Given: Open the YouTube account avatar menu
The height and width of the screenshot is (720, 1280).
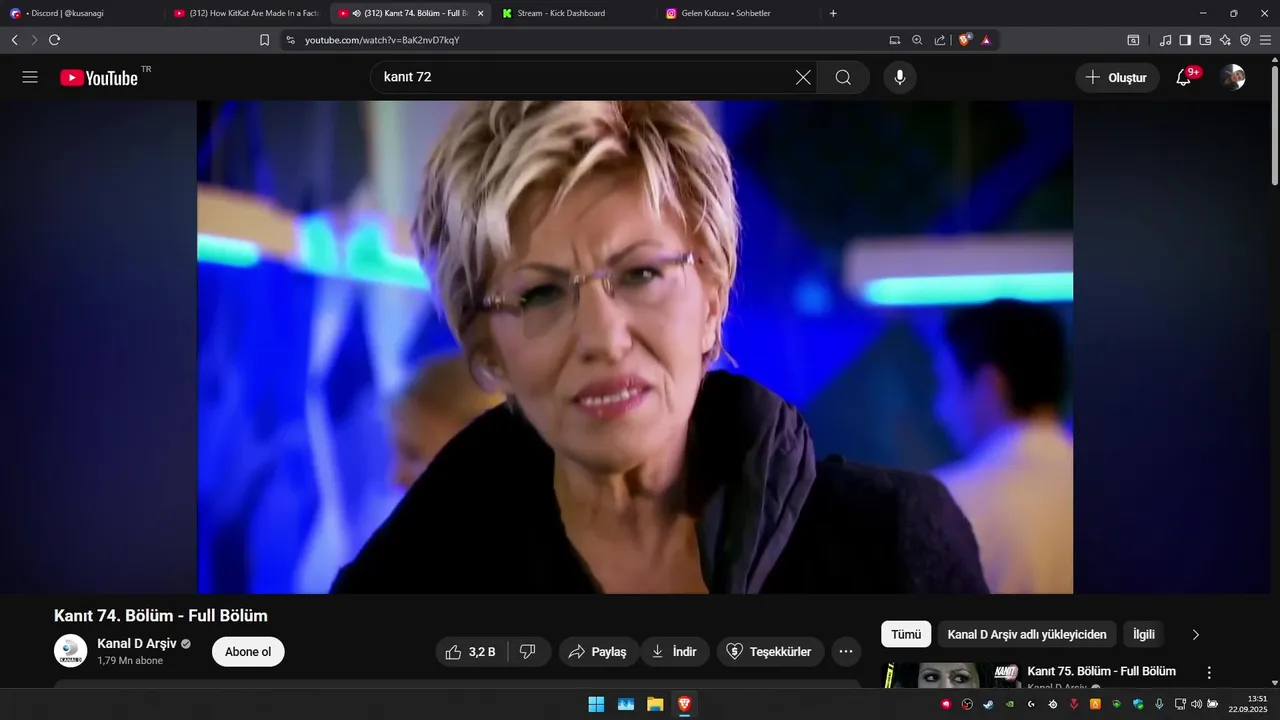Looking at the screenshot, I should (x=1233, y=77).
